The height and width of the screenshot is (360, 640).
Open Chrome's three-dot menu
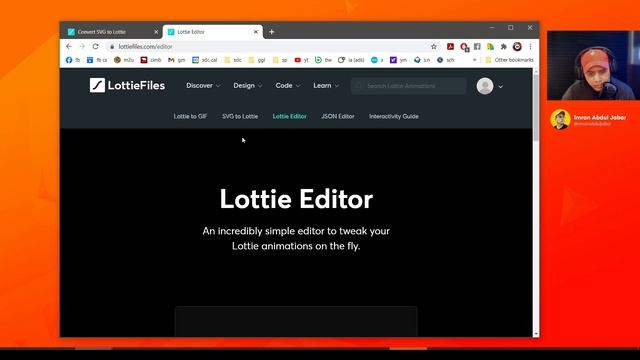pyautogui.click(x=530, y=47)
